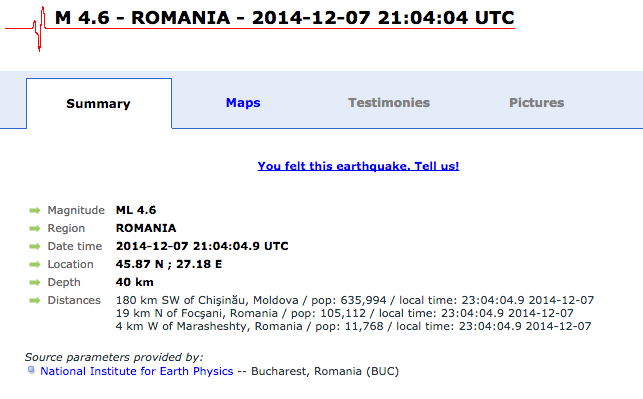Switch to the Maps tab
This screenshot has width=643, height=399.
point(243,103)
